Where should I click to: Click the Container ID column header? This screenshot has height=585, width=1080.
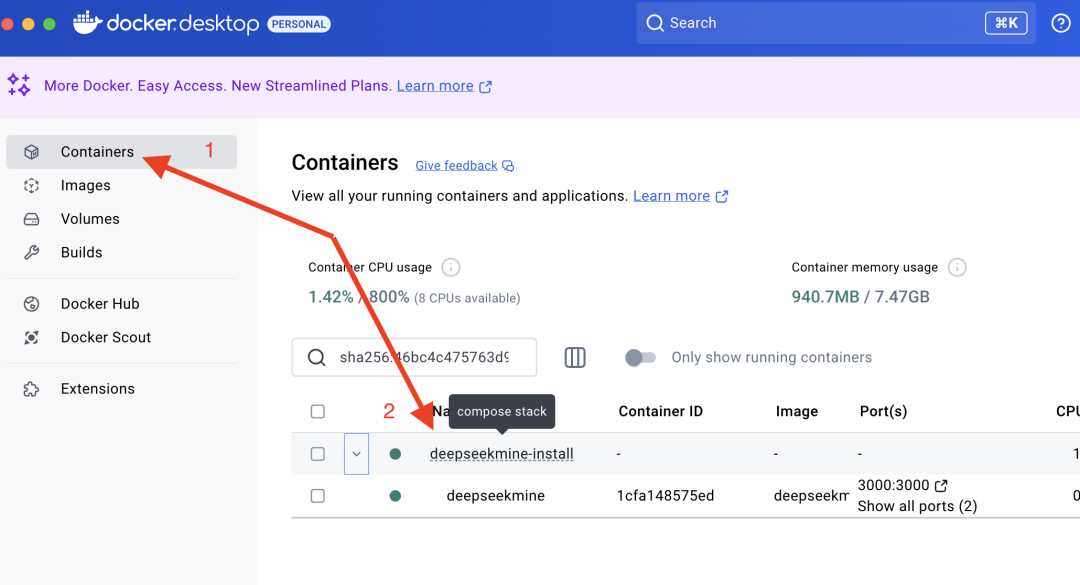coord(661,411)
